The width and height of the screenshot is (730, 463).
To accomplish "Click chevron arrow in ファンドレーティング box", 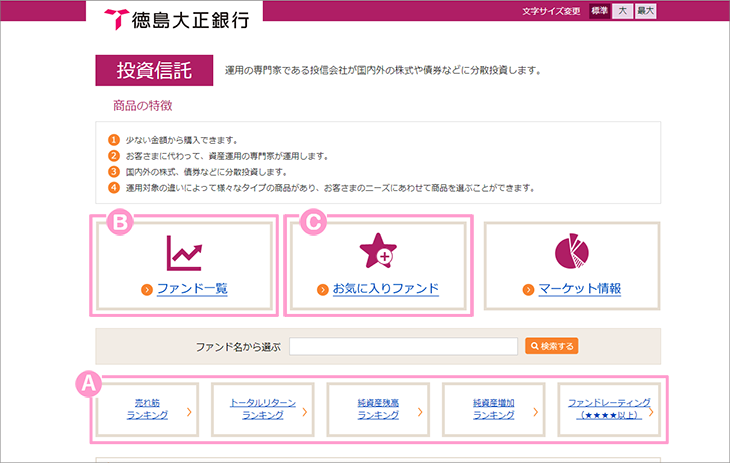I will tap(651, 412).
